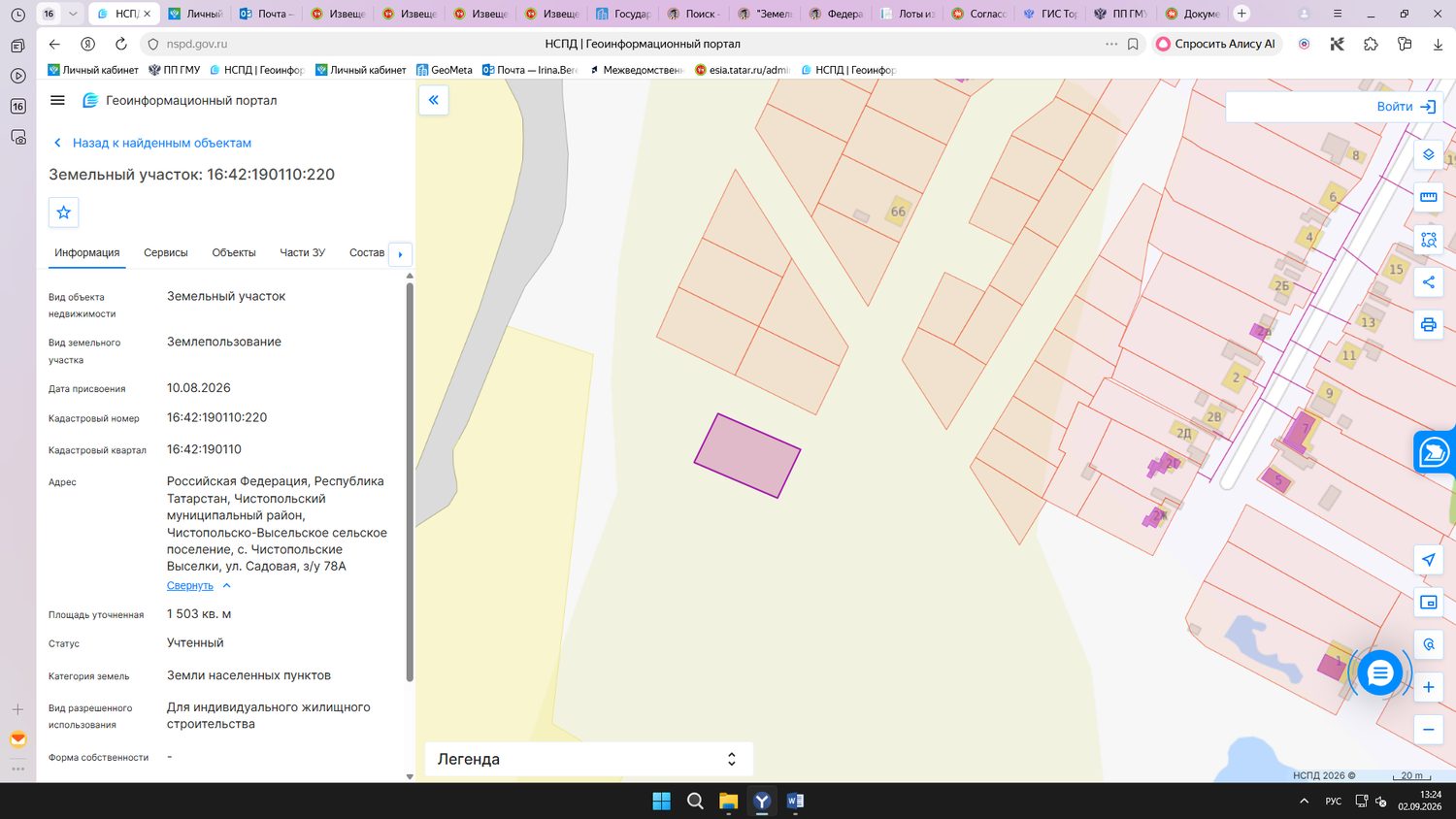Click the highlighted purple parcel on map

tap(747, 456)
